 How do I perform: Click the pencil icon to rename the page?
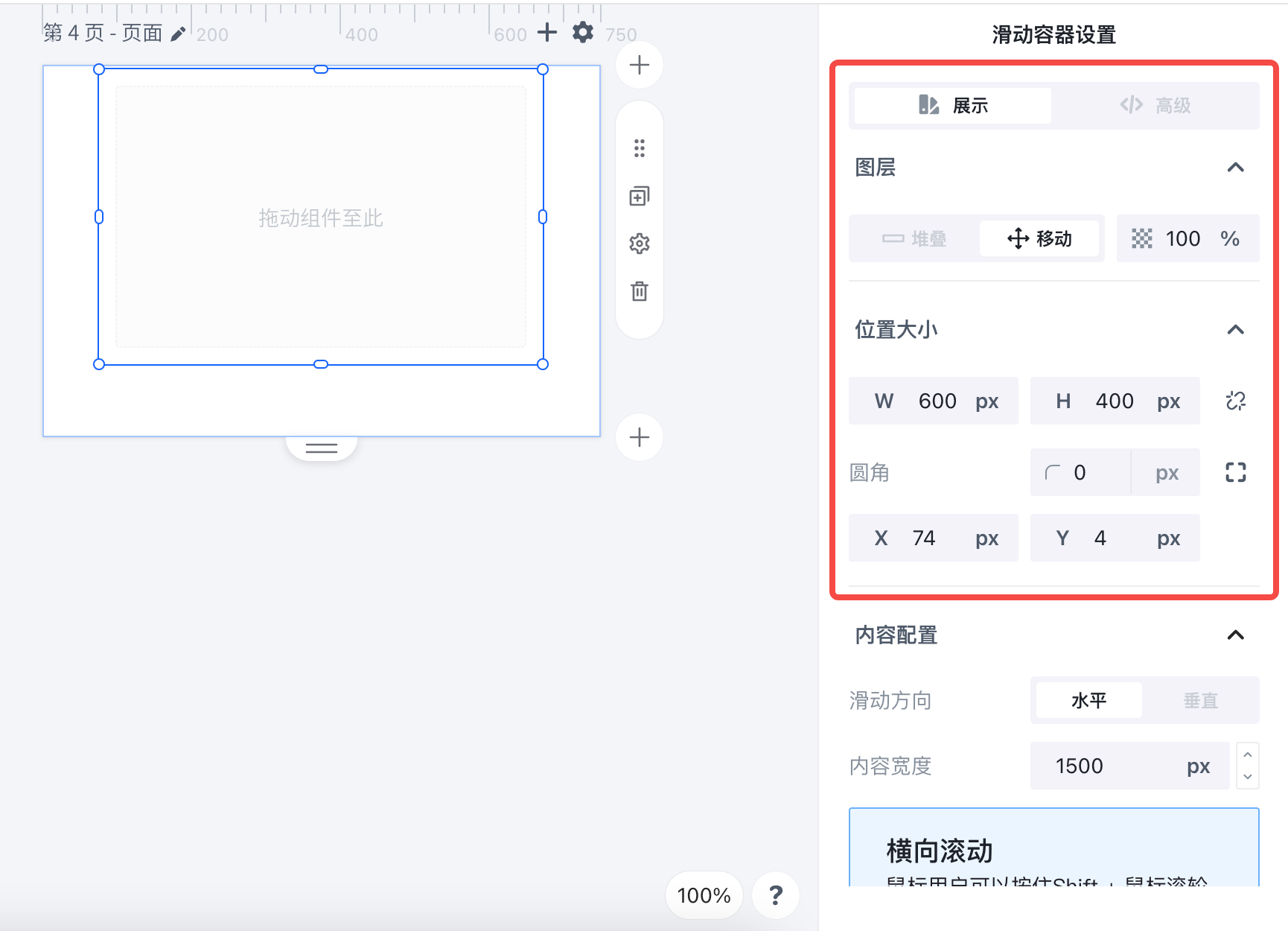[x=178, y=34]
